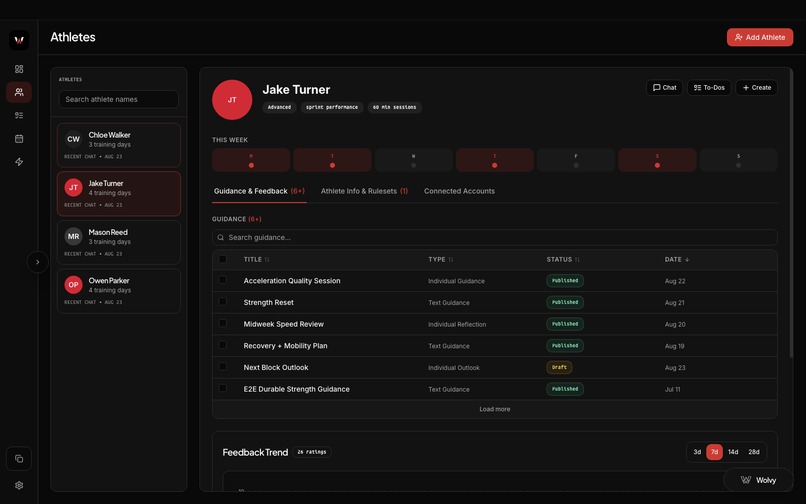
Task: Click the main panel vertical scrollbar
Action: click(791, 213)
